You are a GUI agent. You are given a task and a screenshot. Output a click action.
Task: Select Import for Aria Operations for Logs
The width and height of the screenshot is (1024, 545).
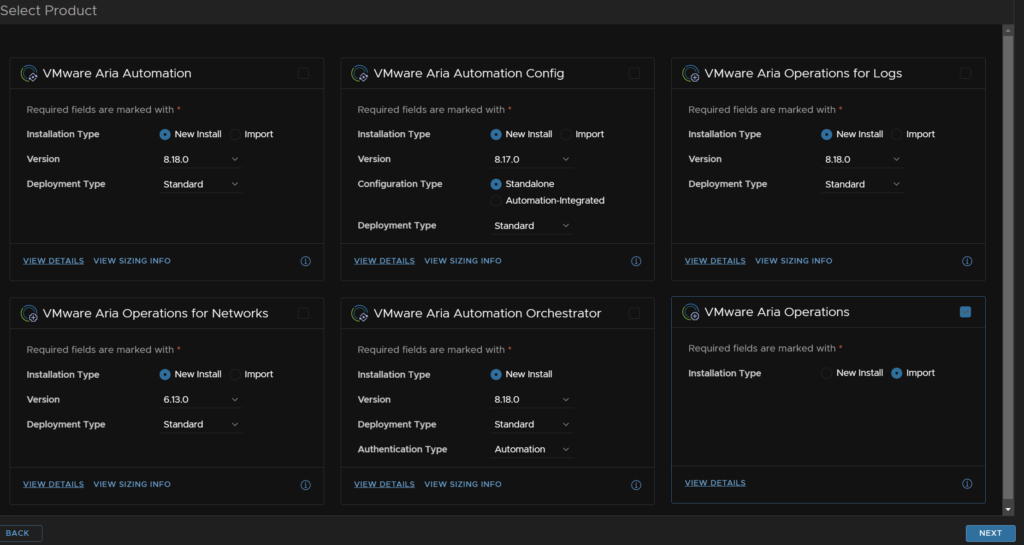[x=897, y=134]
